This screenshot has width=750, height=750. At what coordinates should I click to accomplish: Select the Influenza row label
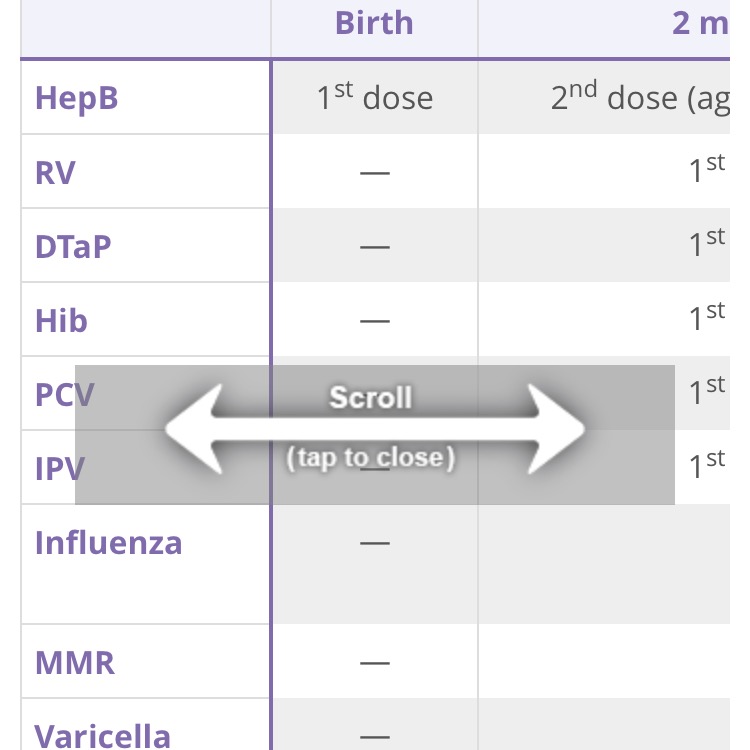pos(109,543)
